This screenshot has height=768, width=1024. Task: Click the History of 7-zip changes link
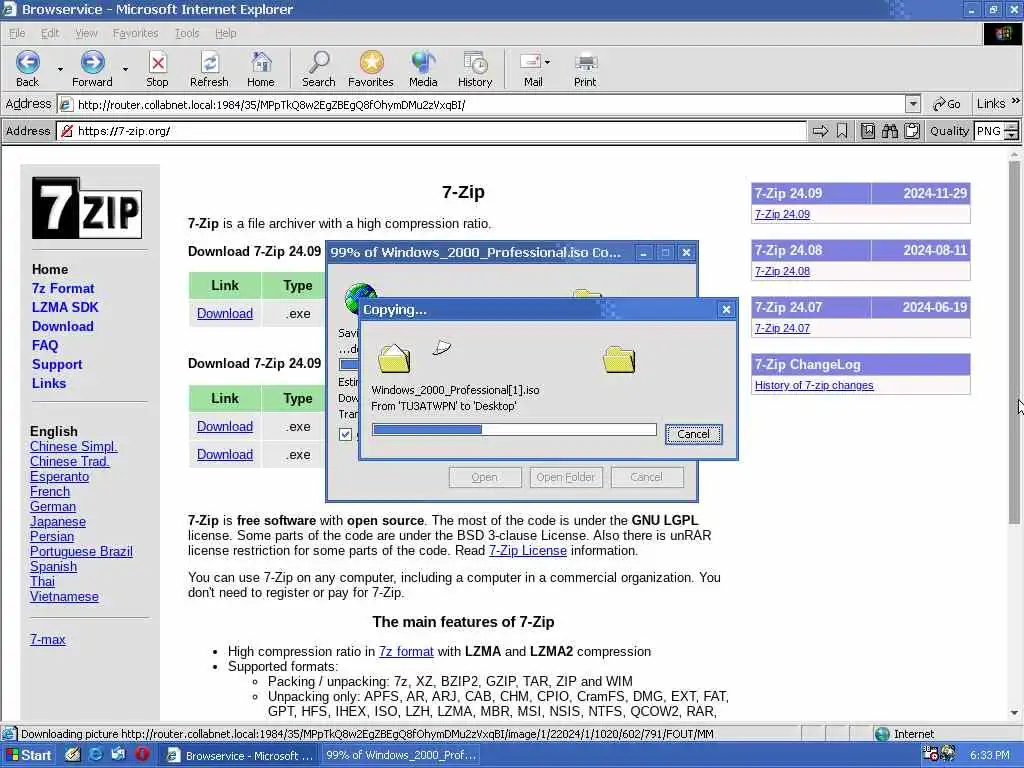pos(814,385)
